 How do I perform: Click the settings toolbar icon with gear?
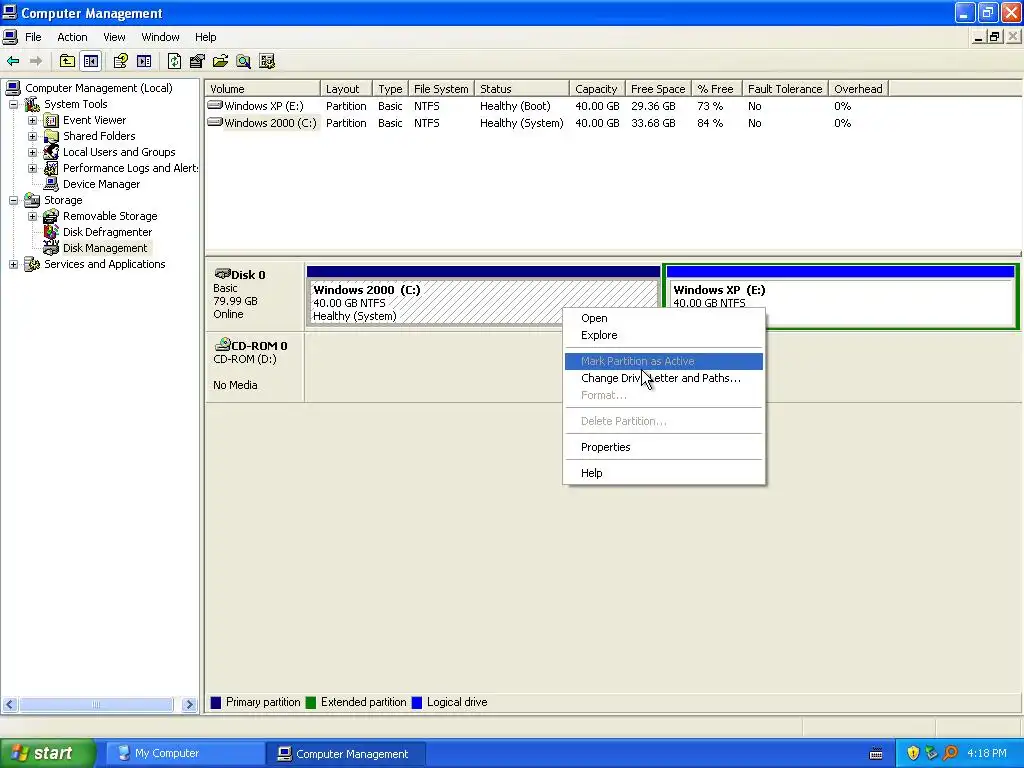[x=267, y=61]
